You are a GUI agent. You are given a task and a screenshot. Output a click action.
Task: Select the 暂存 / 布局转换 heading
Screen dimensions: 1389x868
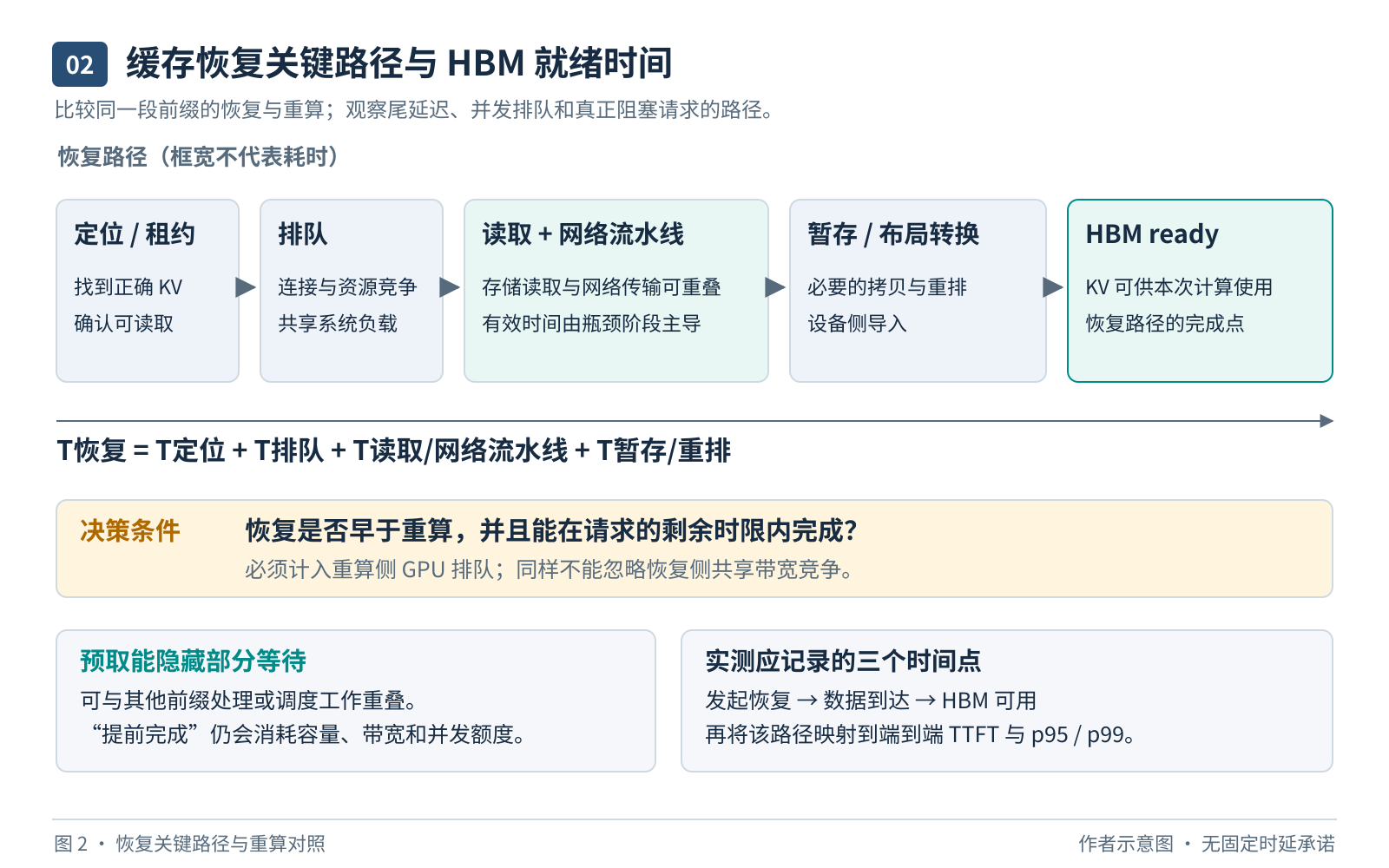tap(893, 234)
